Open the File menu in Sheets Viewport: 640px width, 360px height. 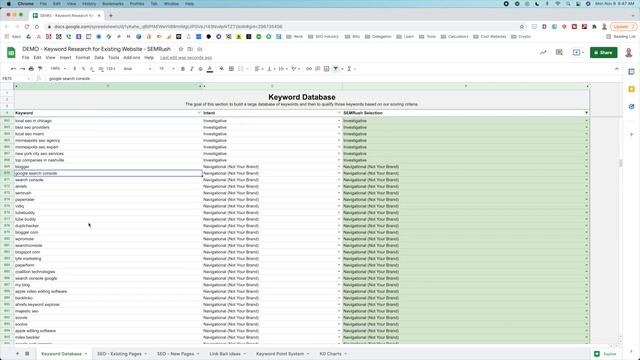tap(25, 58)
